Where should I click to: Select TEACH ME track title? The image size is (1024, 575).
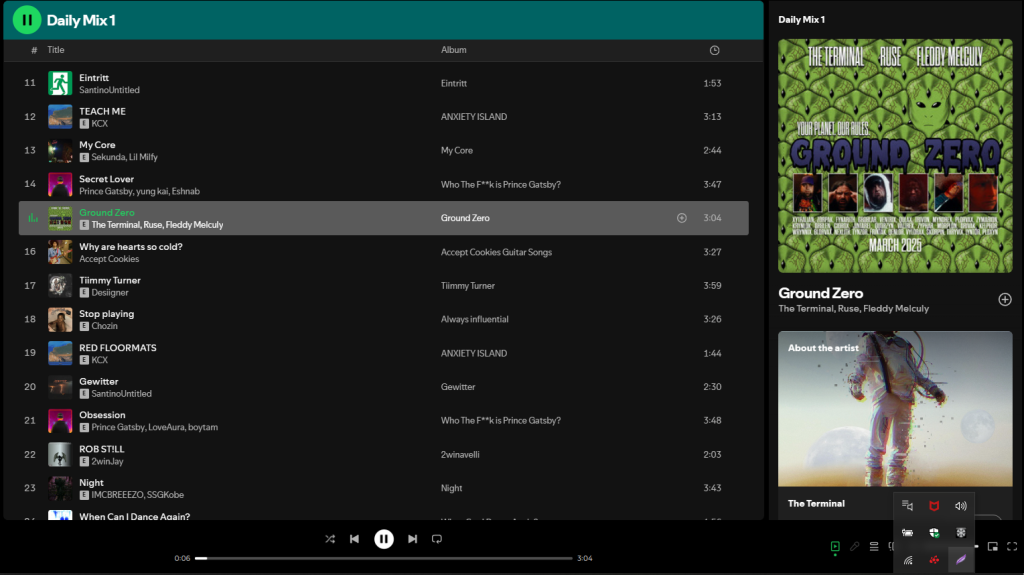click(103, 111)
